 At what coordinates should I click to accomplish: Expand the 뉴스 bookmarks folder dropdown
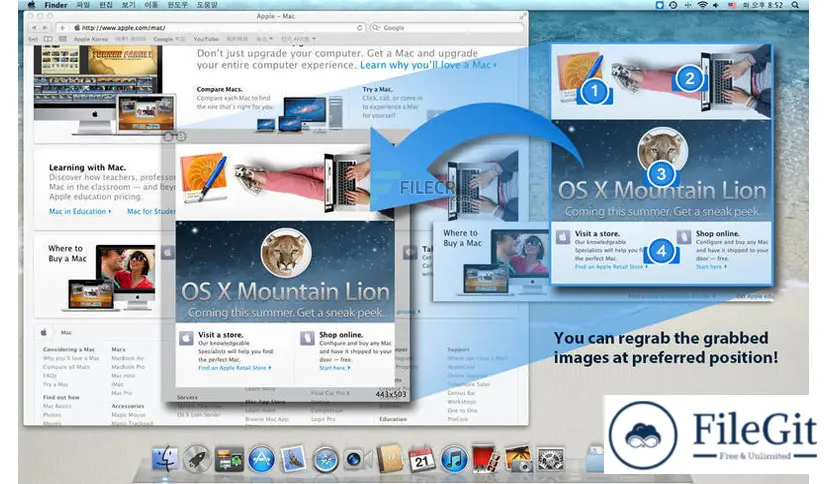pos(264,39)
